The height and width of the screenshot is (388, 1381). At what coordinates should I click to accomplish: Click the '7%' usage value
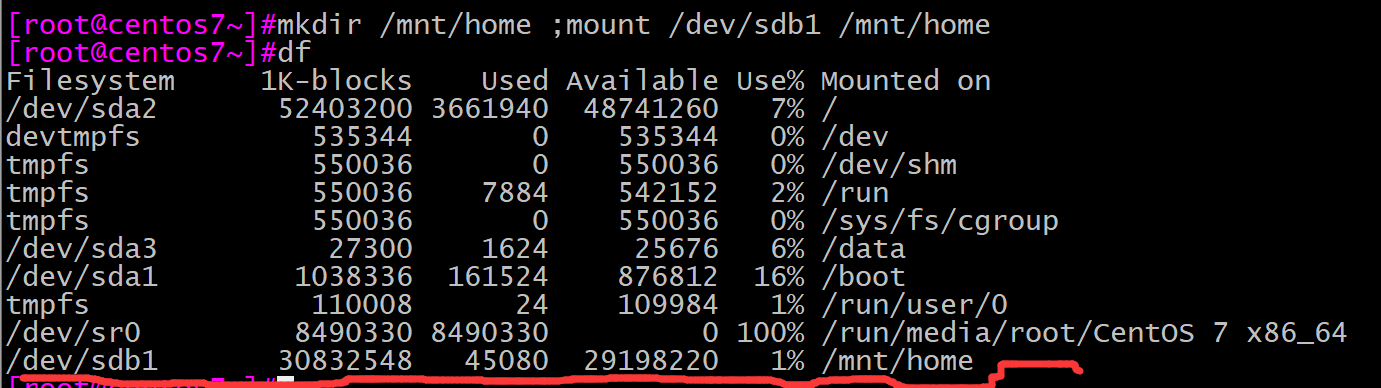coord(787,108)
